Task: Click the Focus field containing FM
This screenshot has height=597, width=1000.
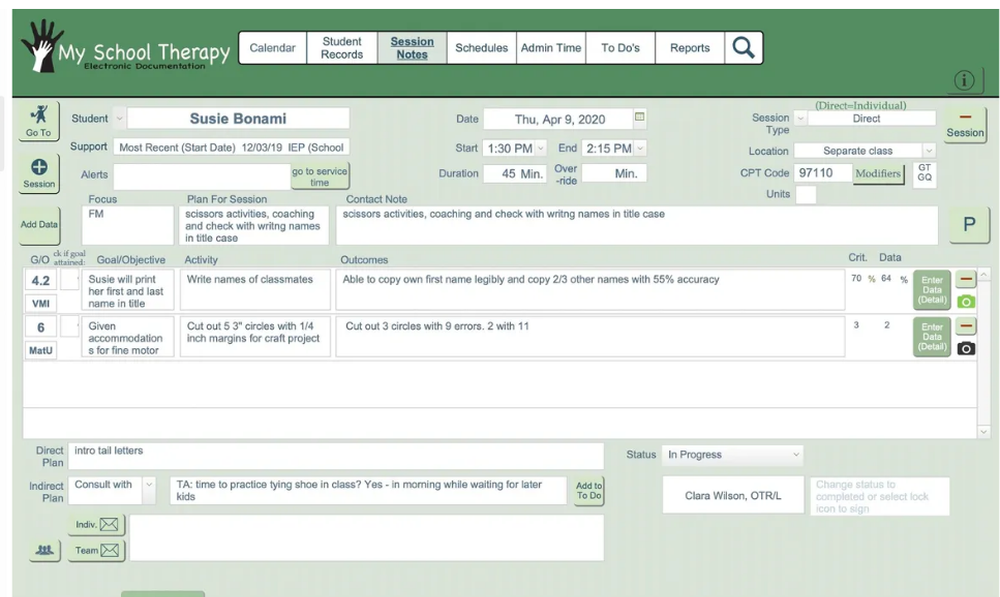Action: point(128,225)
